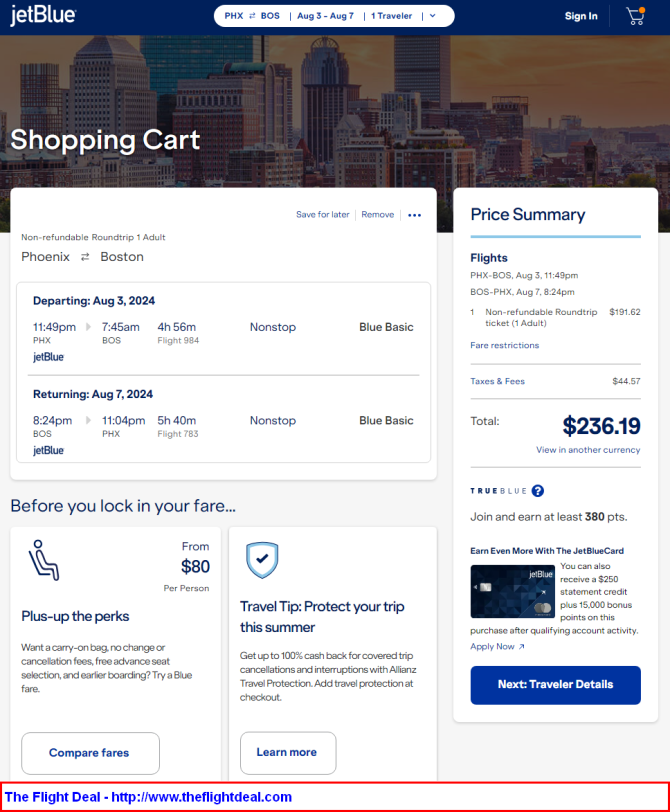The image size is (670, 812).
Task: Select Save for later
Action: pyautogui.click(x=323, y=215)
